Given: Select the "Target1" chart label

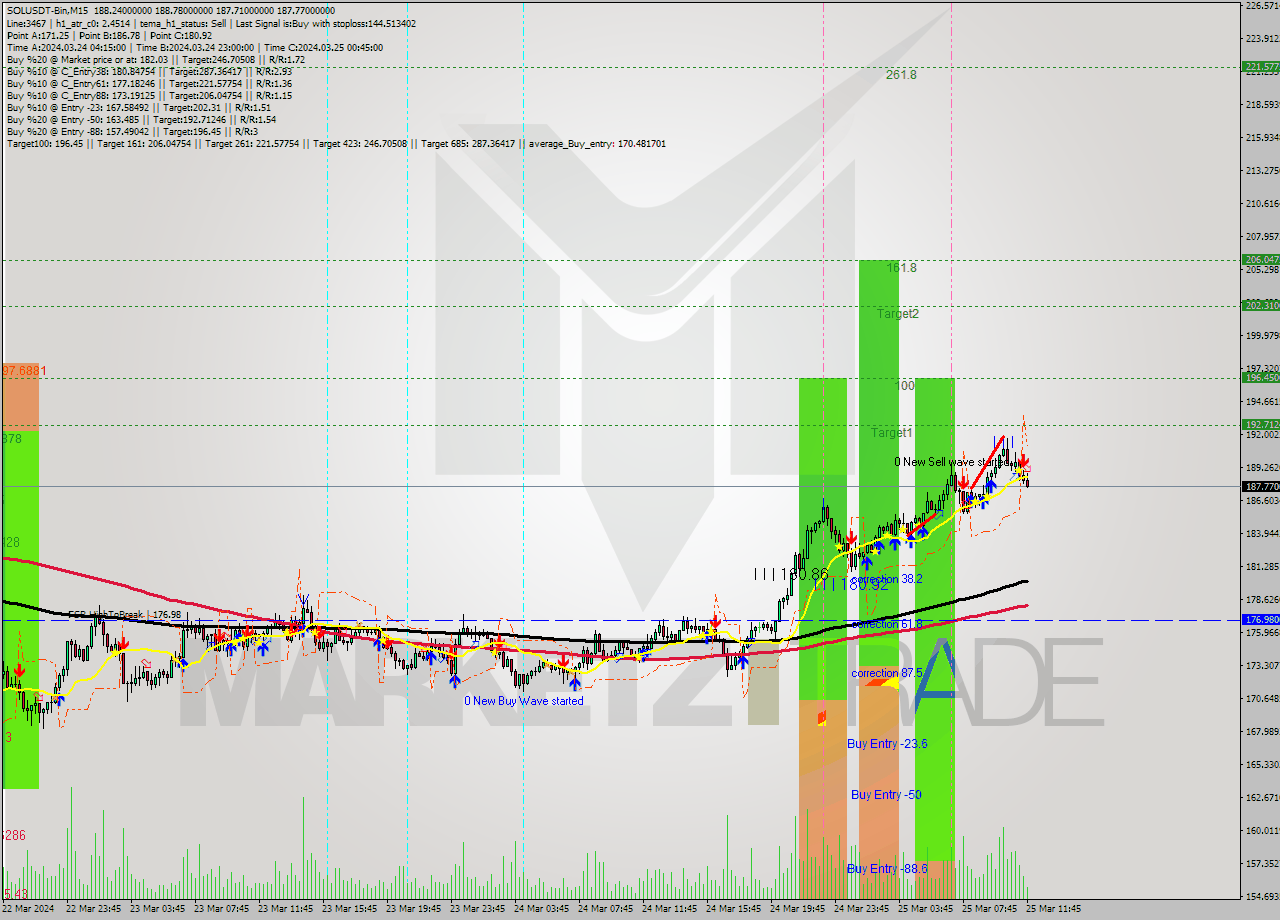Looking at the screenshot, I should (x=891, y=433).
